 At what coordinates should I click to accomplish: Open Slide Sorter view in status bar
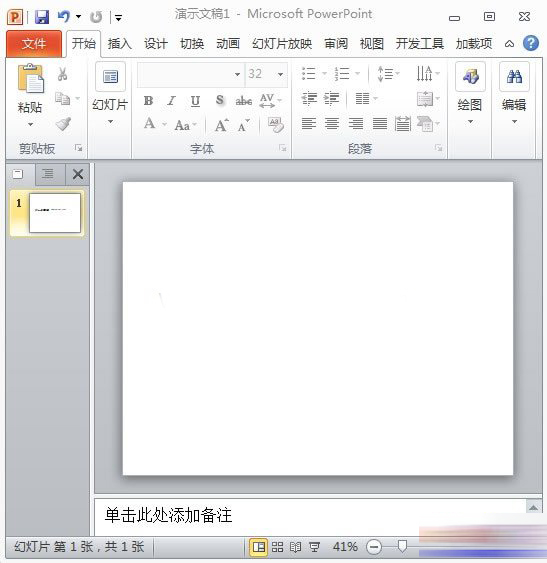coord(277,547)
